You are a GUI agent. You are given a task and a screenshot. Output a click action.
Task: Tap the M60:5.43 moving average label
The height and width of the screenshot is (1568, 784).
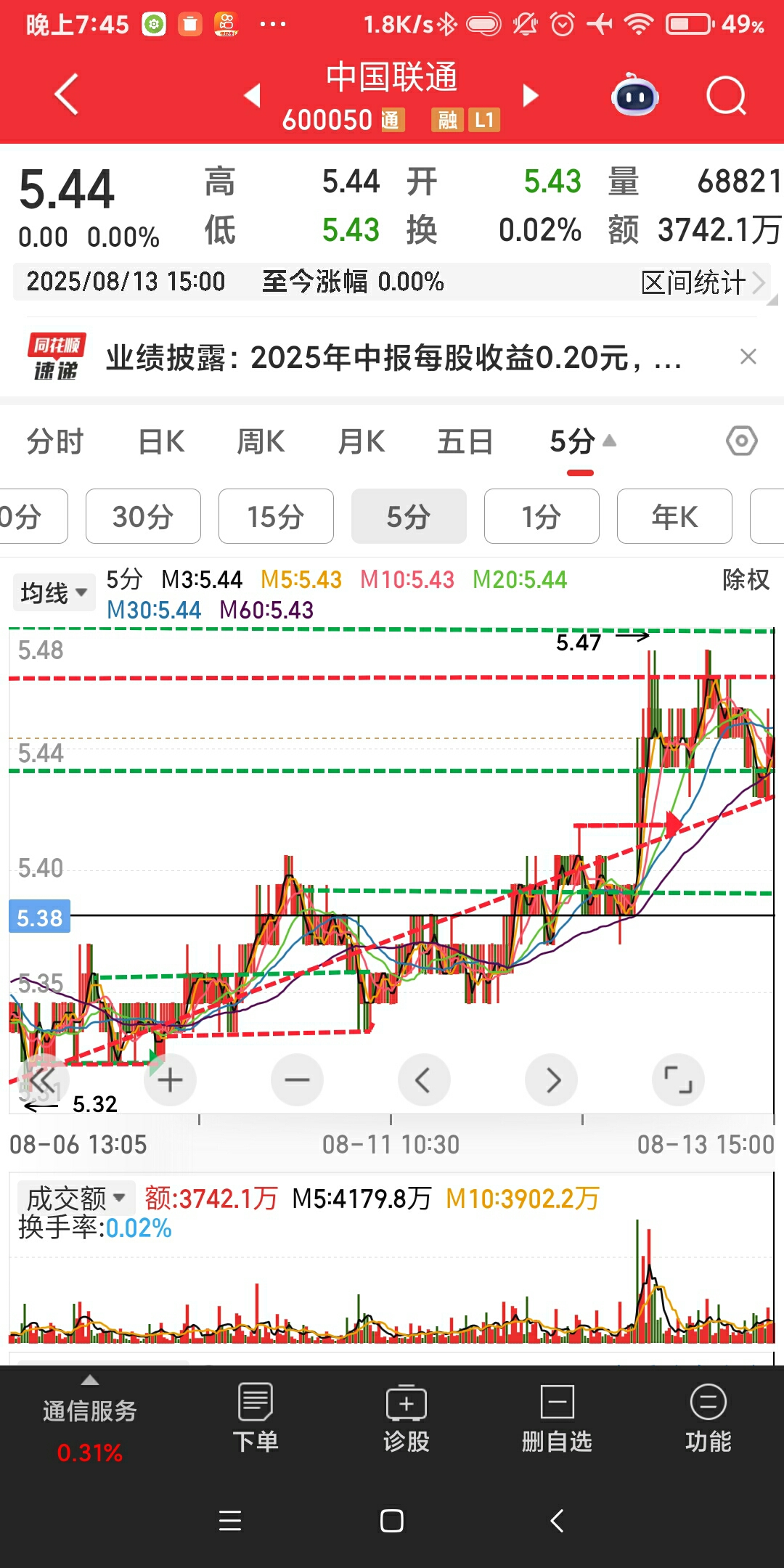[x=266, y=610]
